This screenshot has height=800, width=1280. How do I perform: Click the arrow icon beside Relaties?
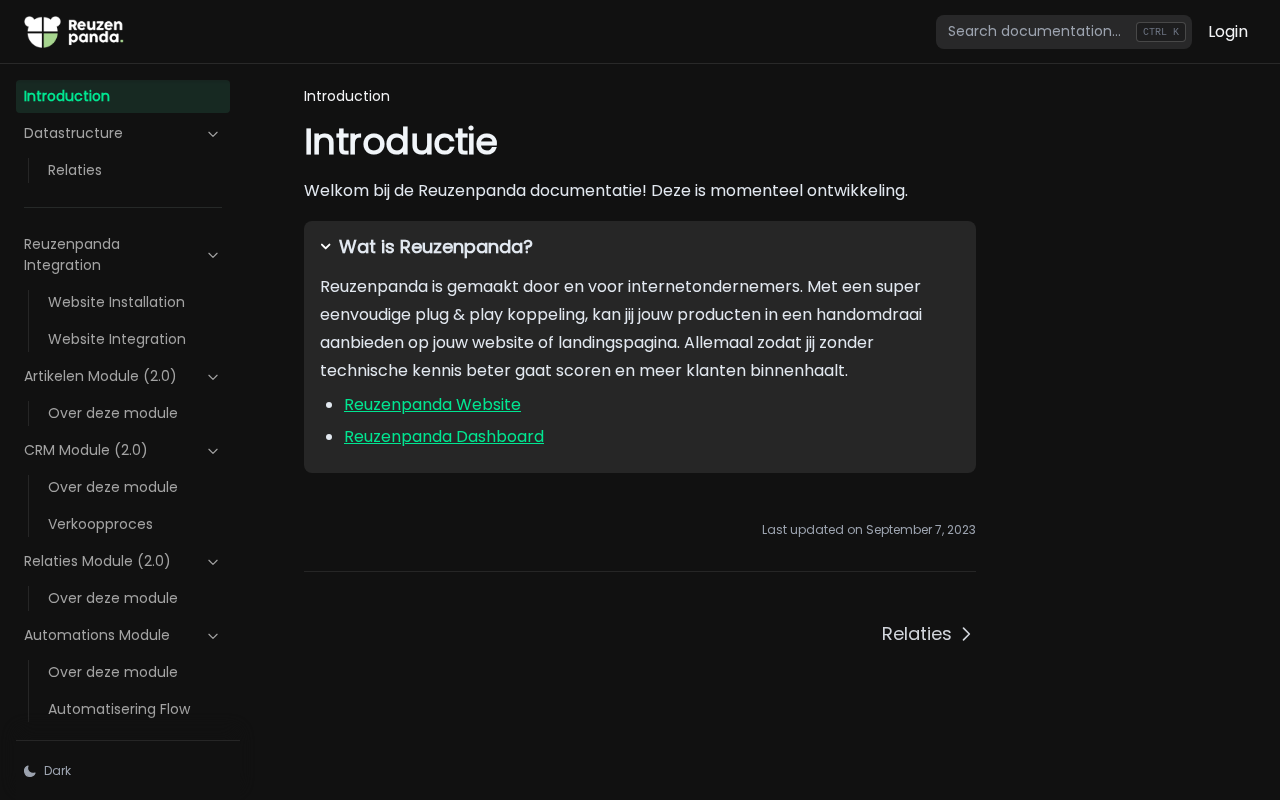coord(966,634)
